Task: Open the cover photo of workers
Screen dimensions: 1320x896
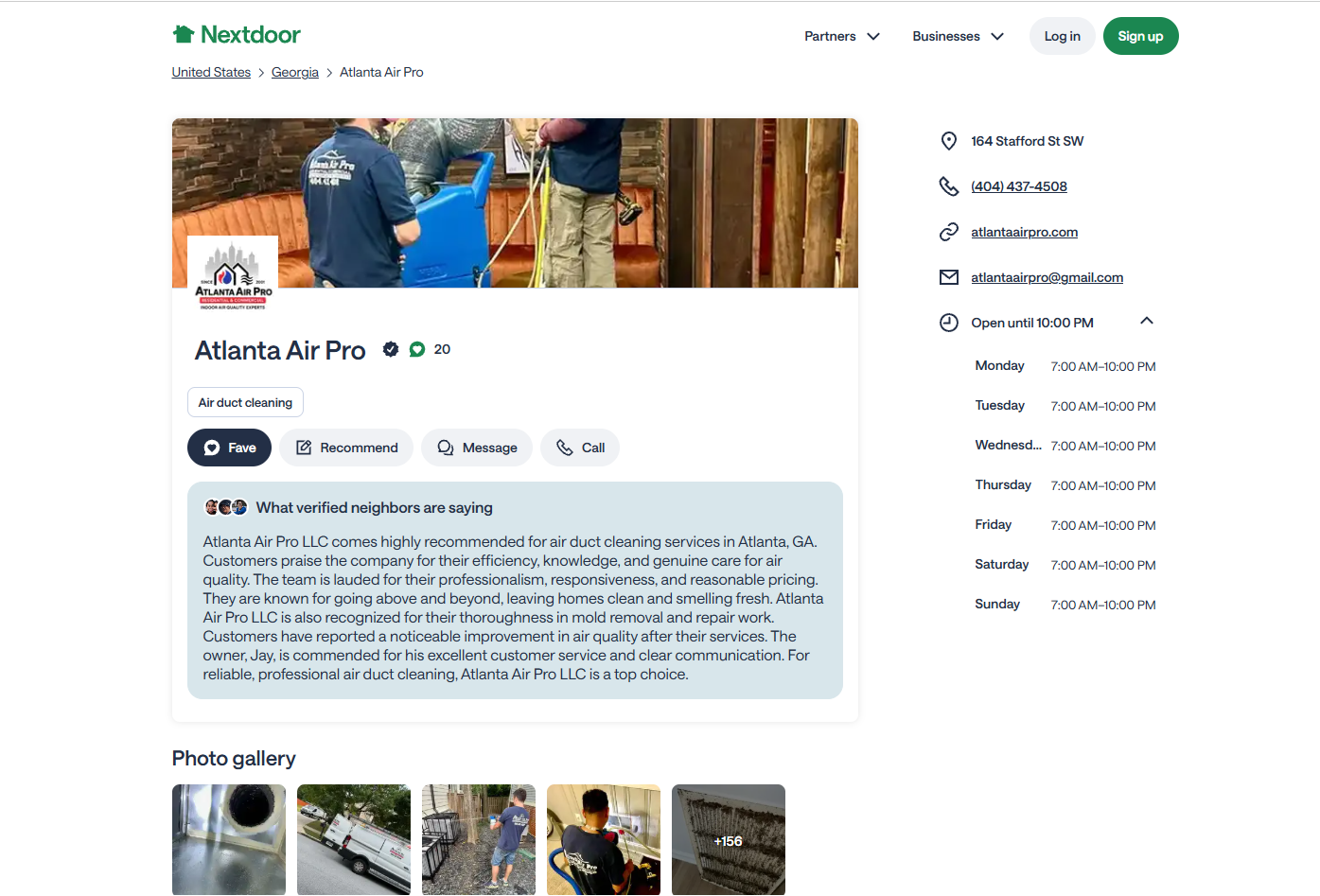Action: coord(515,202)
